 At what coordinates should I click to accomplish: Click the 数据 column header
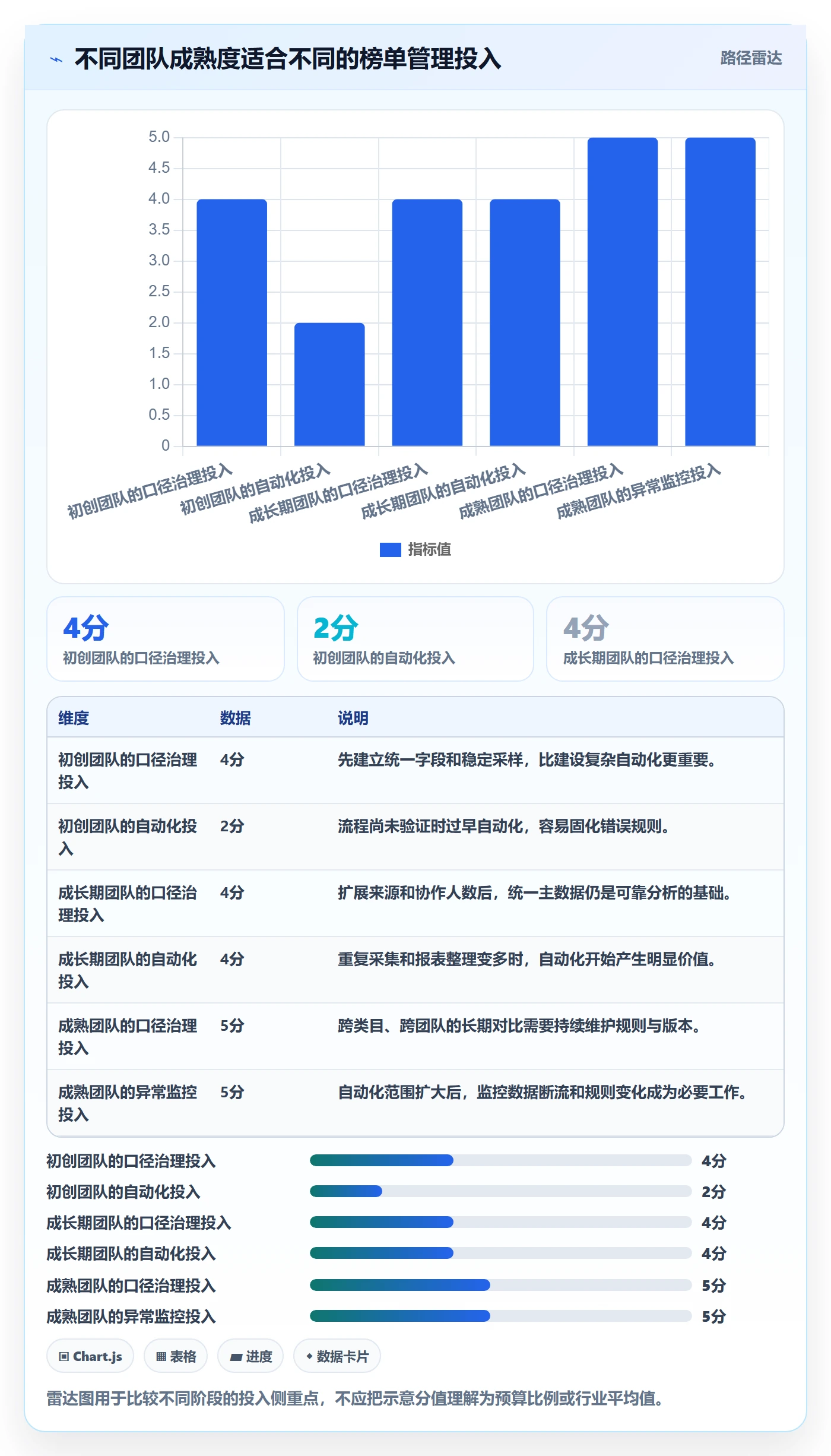[236, 718]
